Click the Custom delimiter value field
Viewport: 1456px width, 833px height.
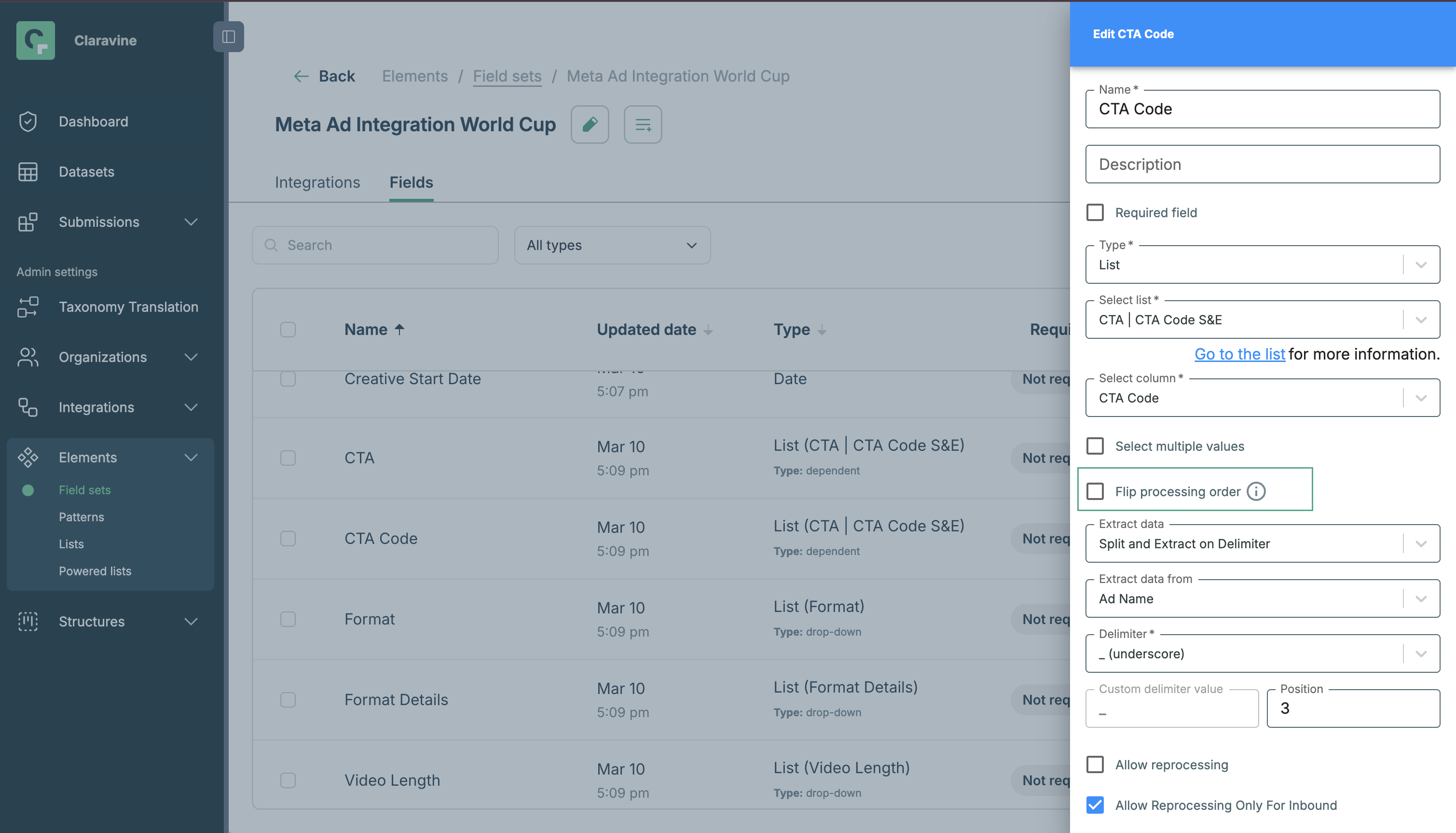1171,708
